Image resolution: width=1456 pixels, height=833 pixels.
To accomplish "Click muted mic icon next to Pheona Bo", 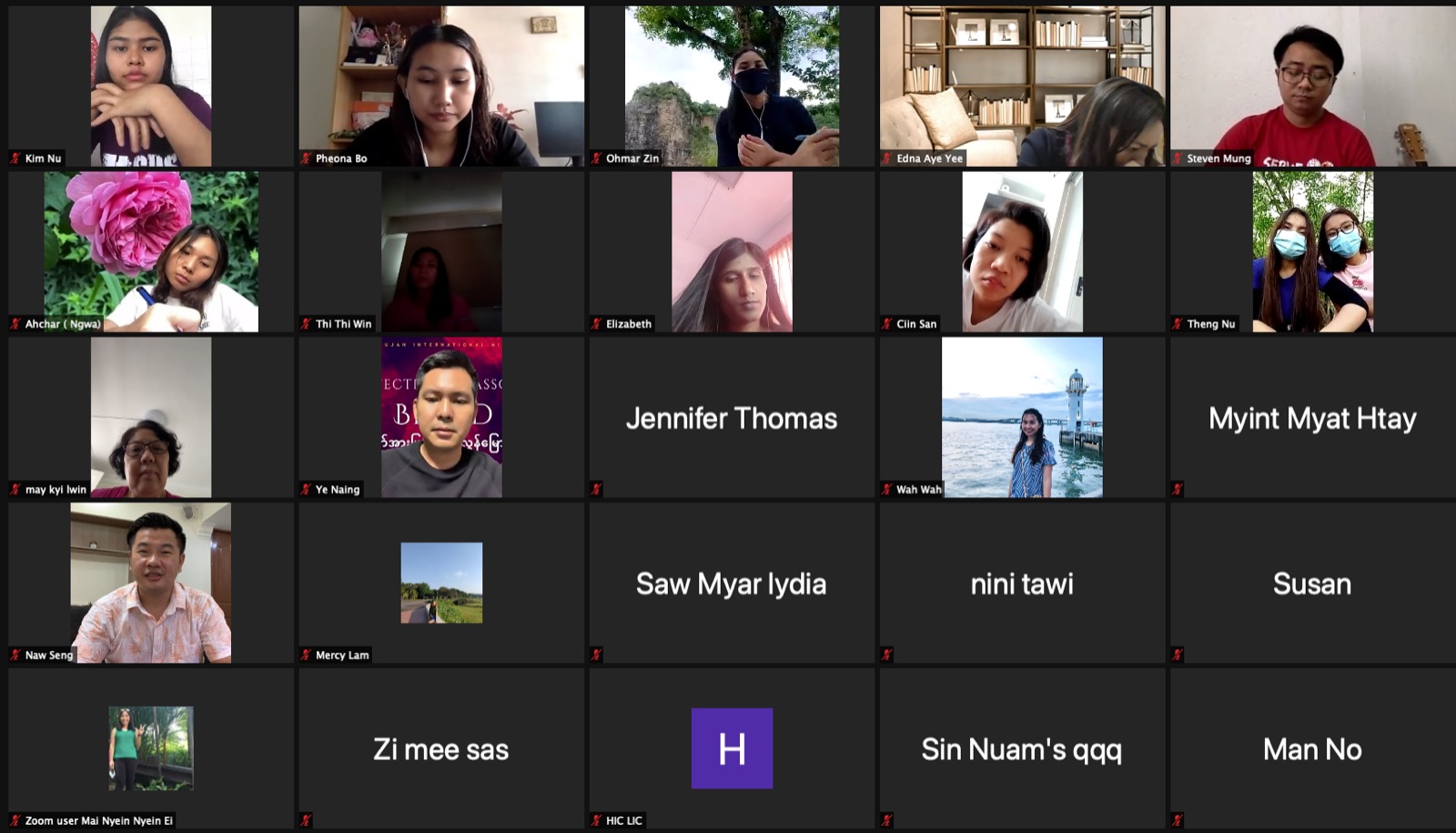I will coord(306,158).
